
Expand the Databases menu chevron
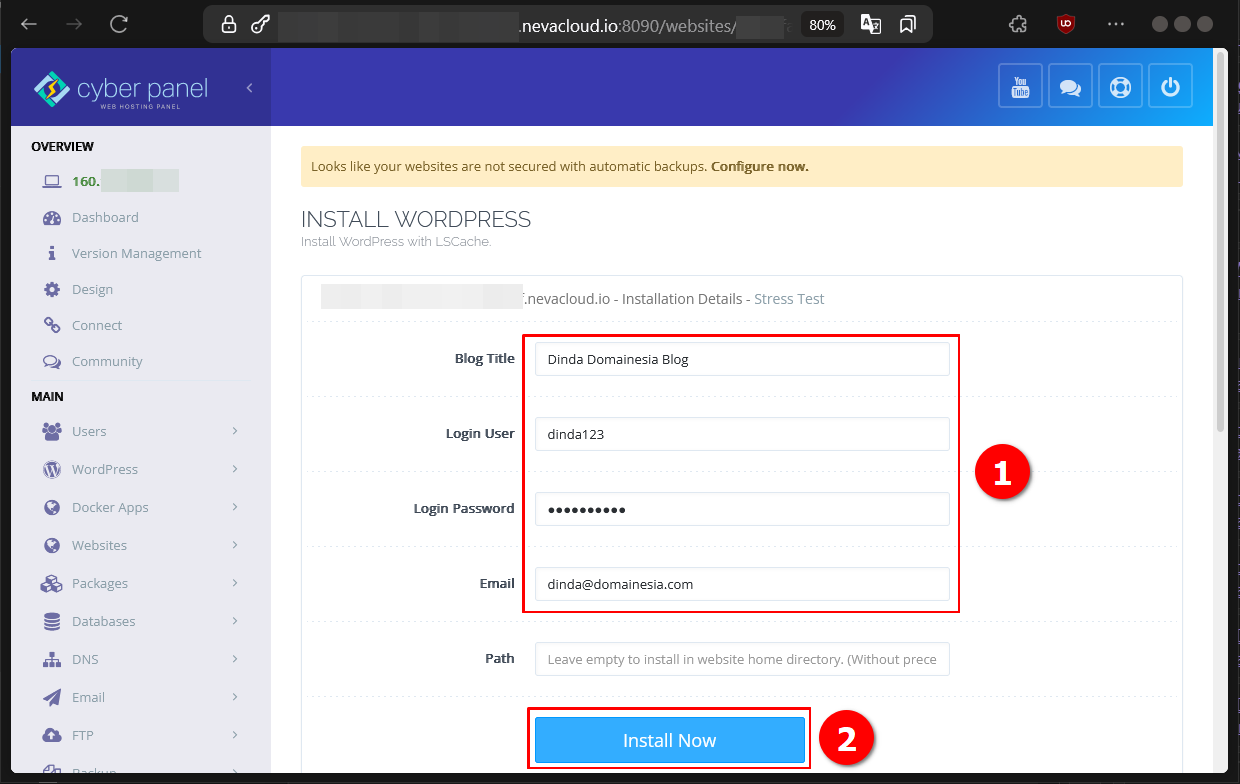point(235,621)
